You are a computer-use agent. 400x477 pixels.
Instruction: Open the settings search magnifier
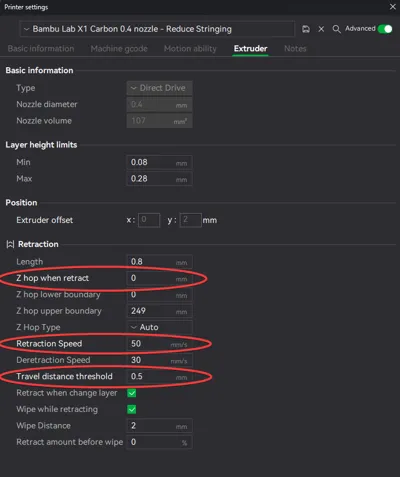click(336, 29)
